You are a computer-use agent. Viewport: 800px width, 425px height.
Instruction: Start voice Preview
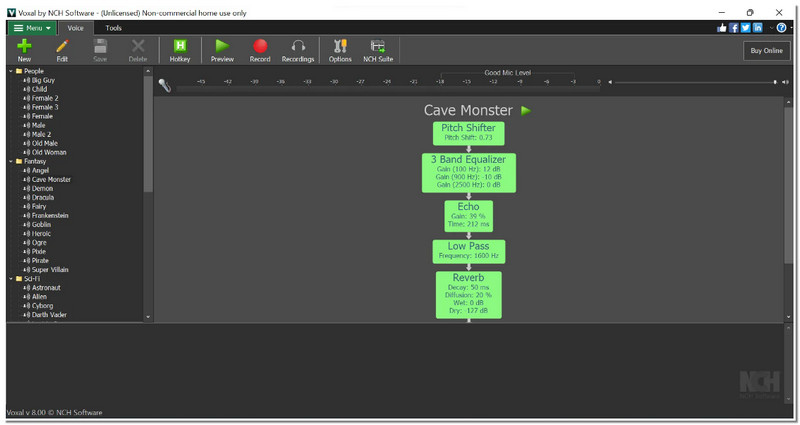click(222, 50)
